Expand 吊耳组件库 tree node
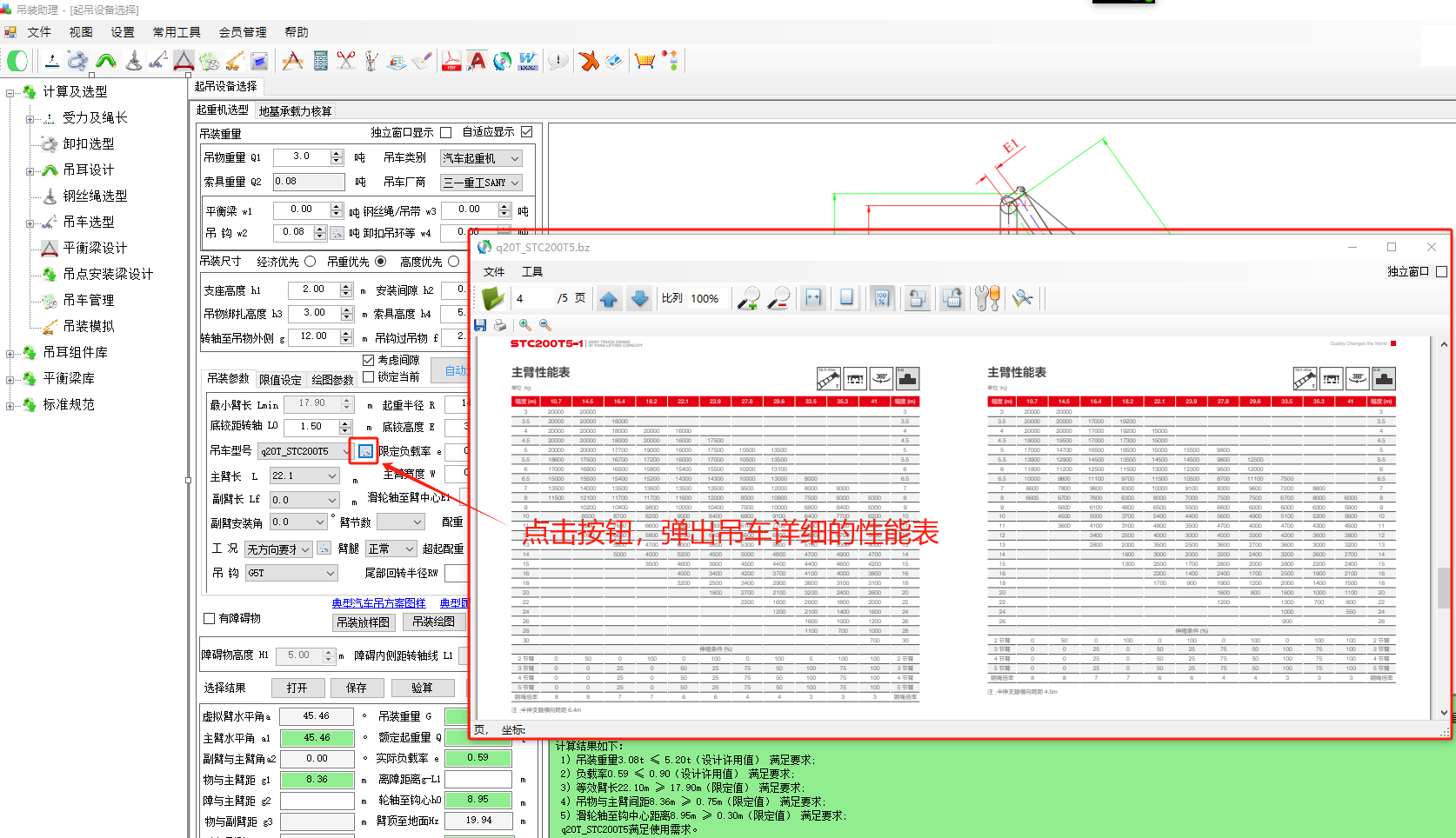Viewport: 1456px width, 838px height. 10,354
